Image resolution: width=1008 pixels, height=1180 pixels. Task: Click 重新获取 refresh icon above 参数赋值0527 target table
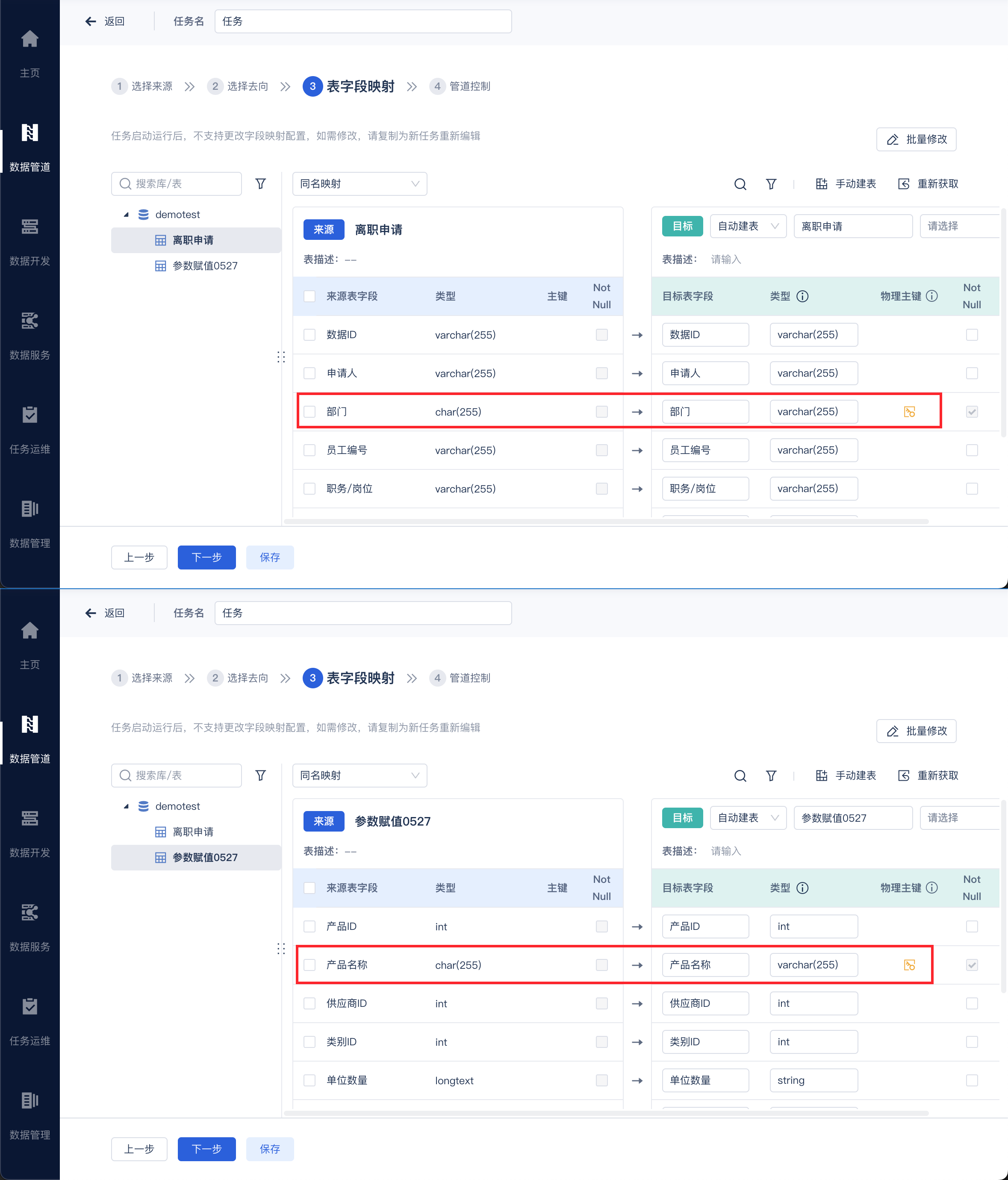[904, 776]
